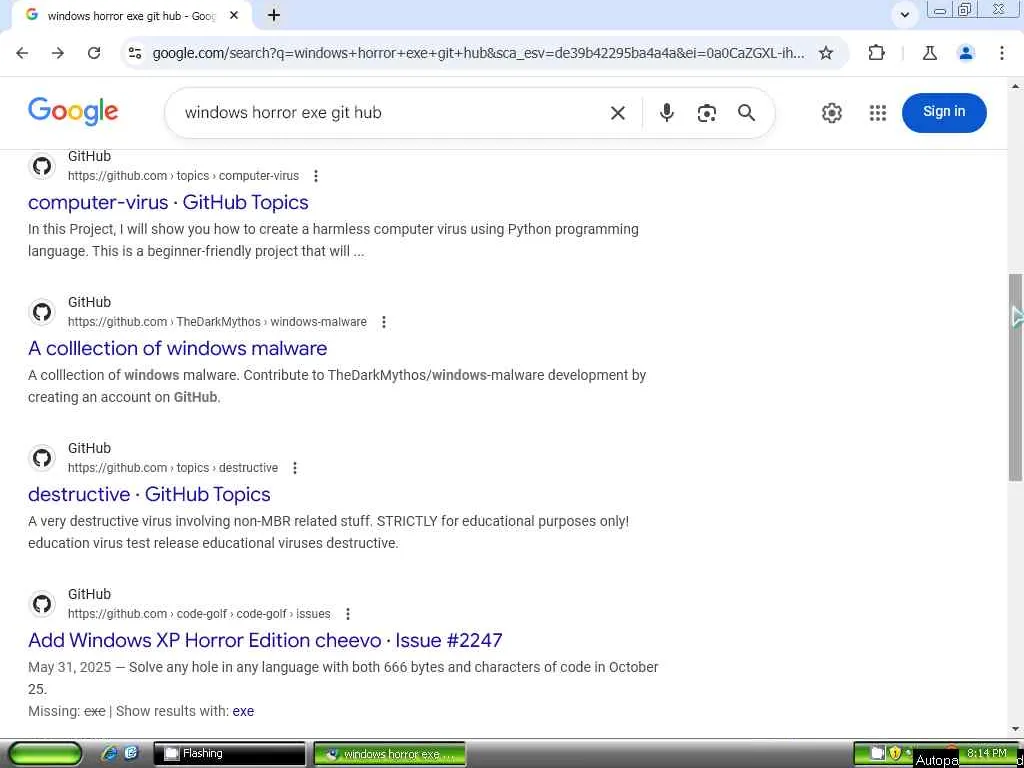Click the taskbar clock showing 8:14 PM
Viewport: 1024px width, 768px height.
tap(987, 754)
